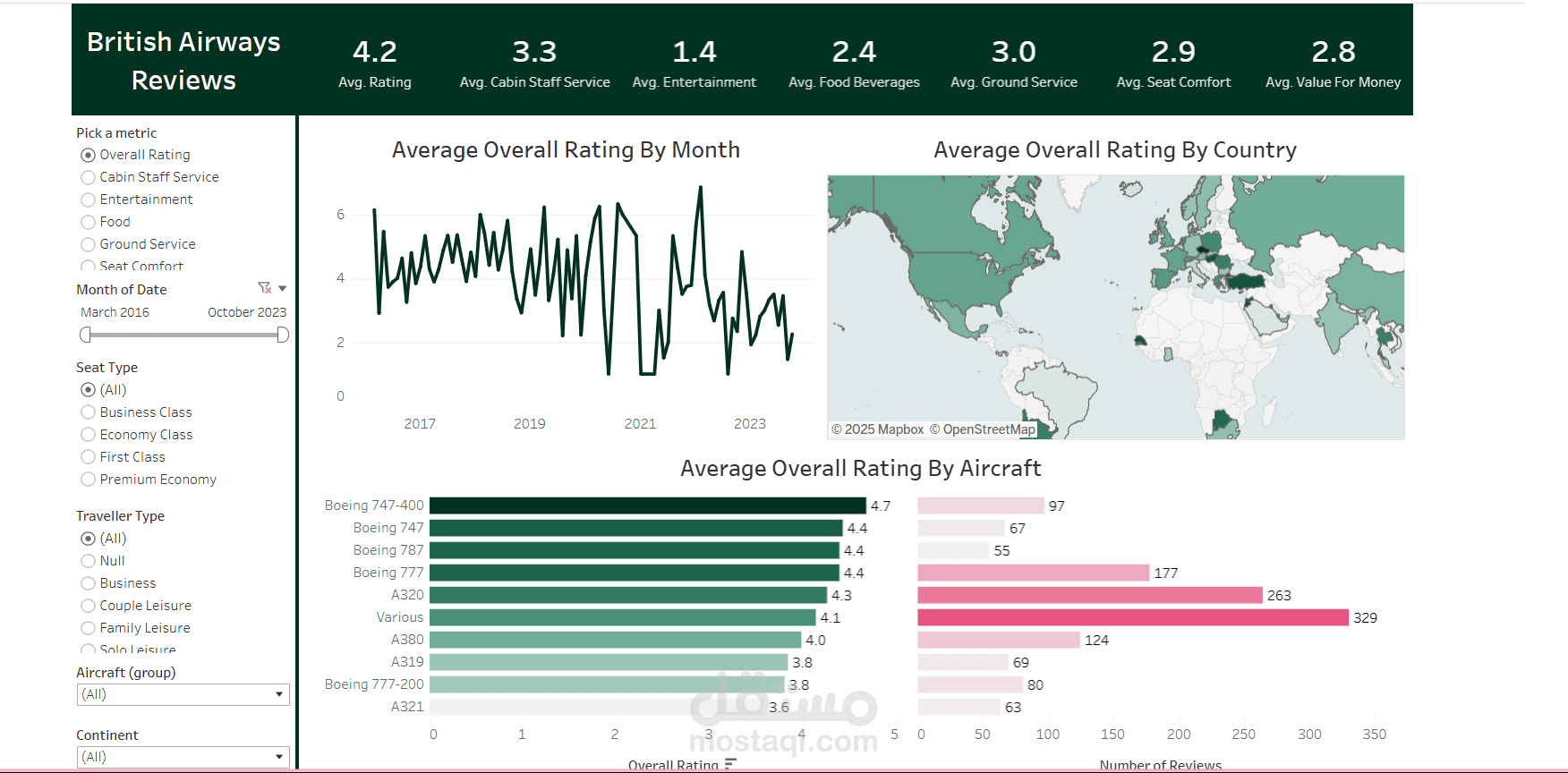Click the review count bar labeled 177

tap(1034, 573)
